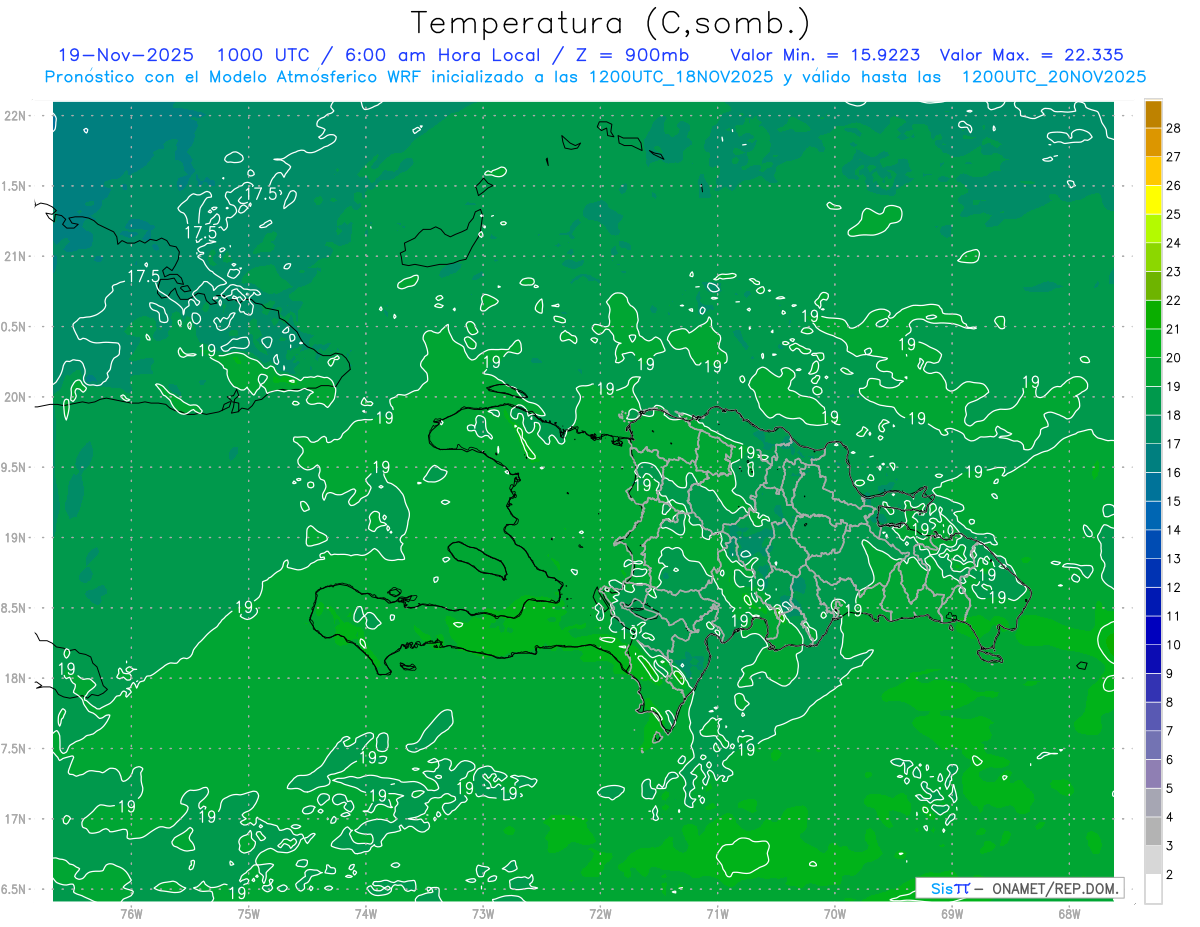The height and width of the screenshot is (927, 1200).
Task: Click "Valor Max. = 22.335" readout
Action: [x=1032, y=55]
